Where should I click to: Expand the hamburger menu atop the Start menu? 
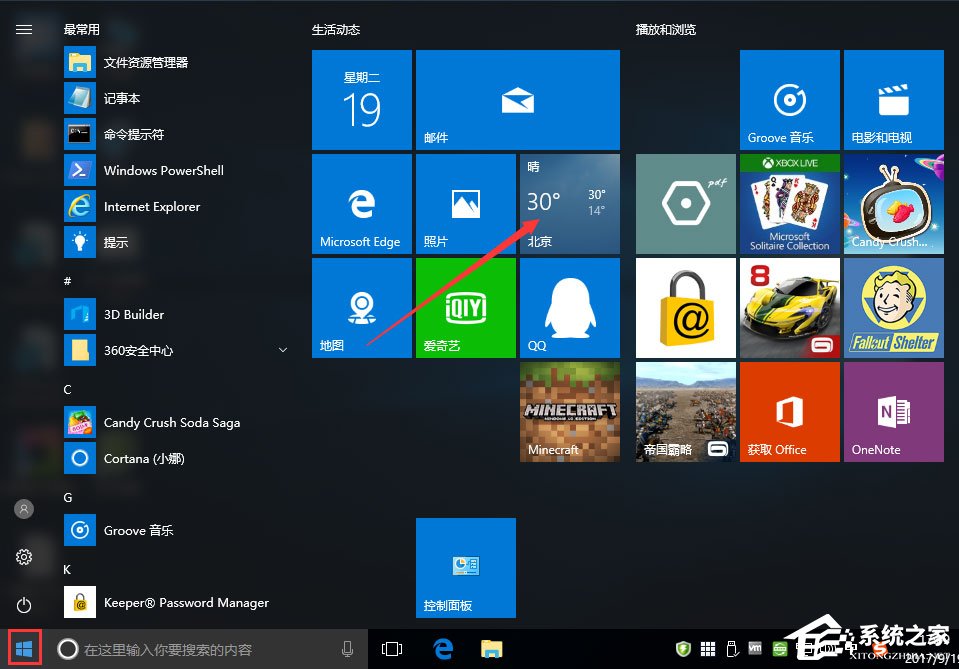pos(24,29)
